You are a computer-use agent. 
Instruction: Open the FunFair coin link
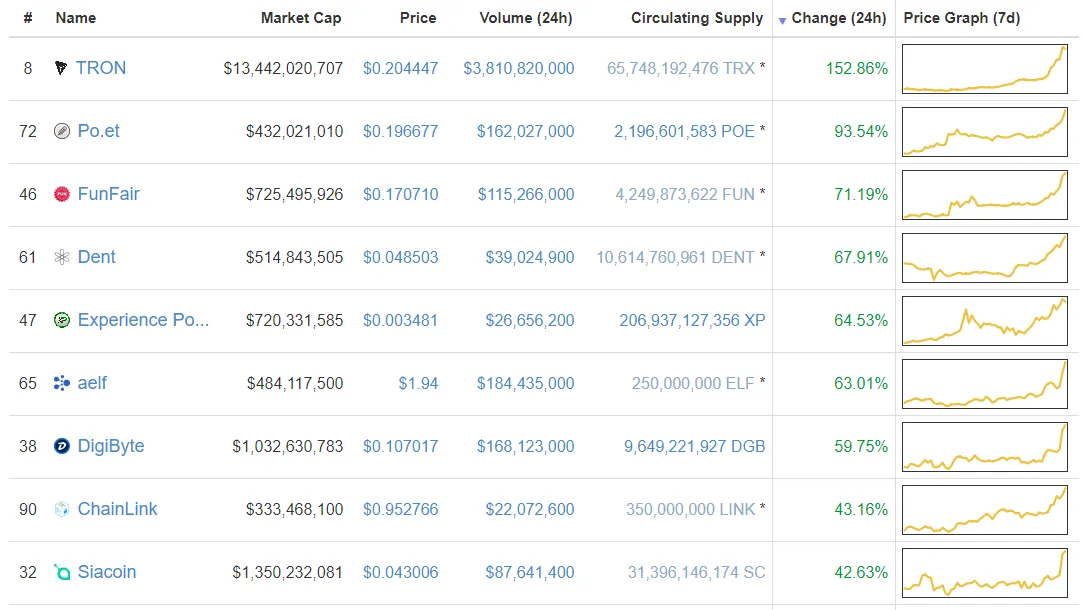tap(109, 194)
